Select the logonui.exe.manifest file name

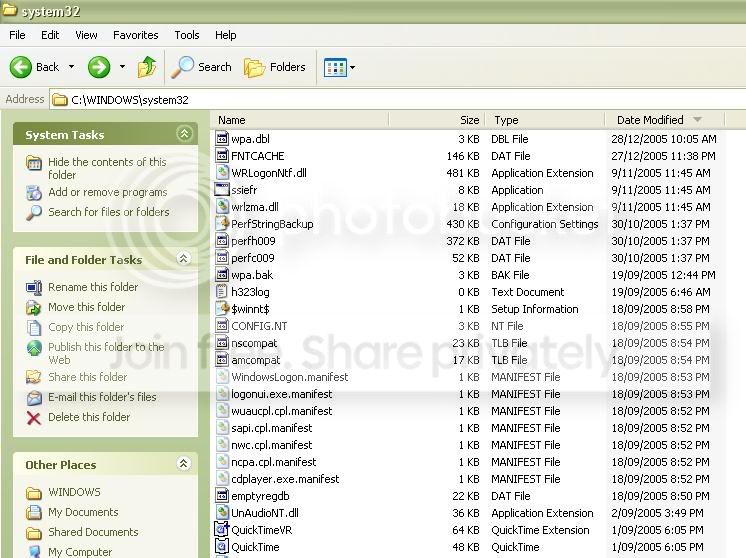tap(282, 394)
